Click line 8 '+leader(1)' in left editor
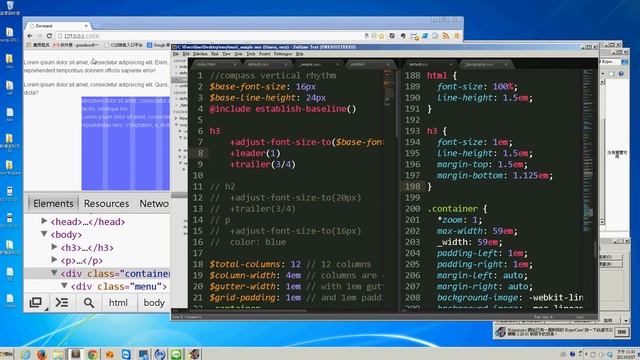This screenshot has width=640, height=360. pyautogui.click(x=255, y=153)
